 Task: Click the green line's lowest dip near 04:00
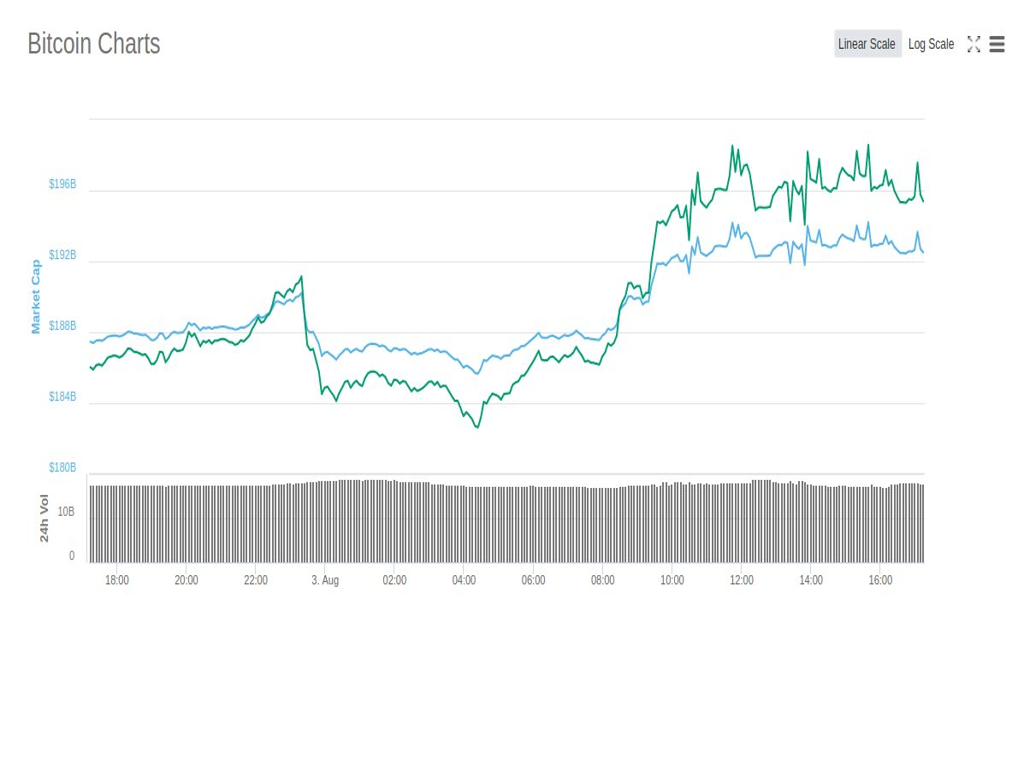coord(477,427)
